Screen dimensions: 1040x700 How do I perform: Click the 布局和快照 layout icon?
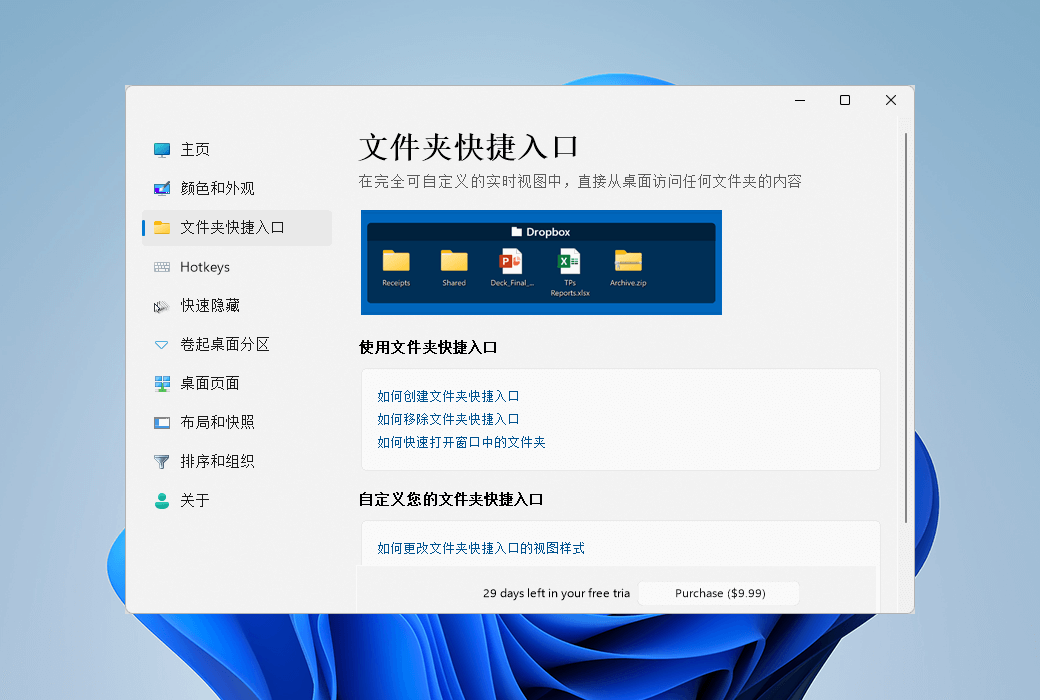pyautogui.click(x=162, y=423)
